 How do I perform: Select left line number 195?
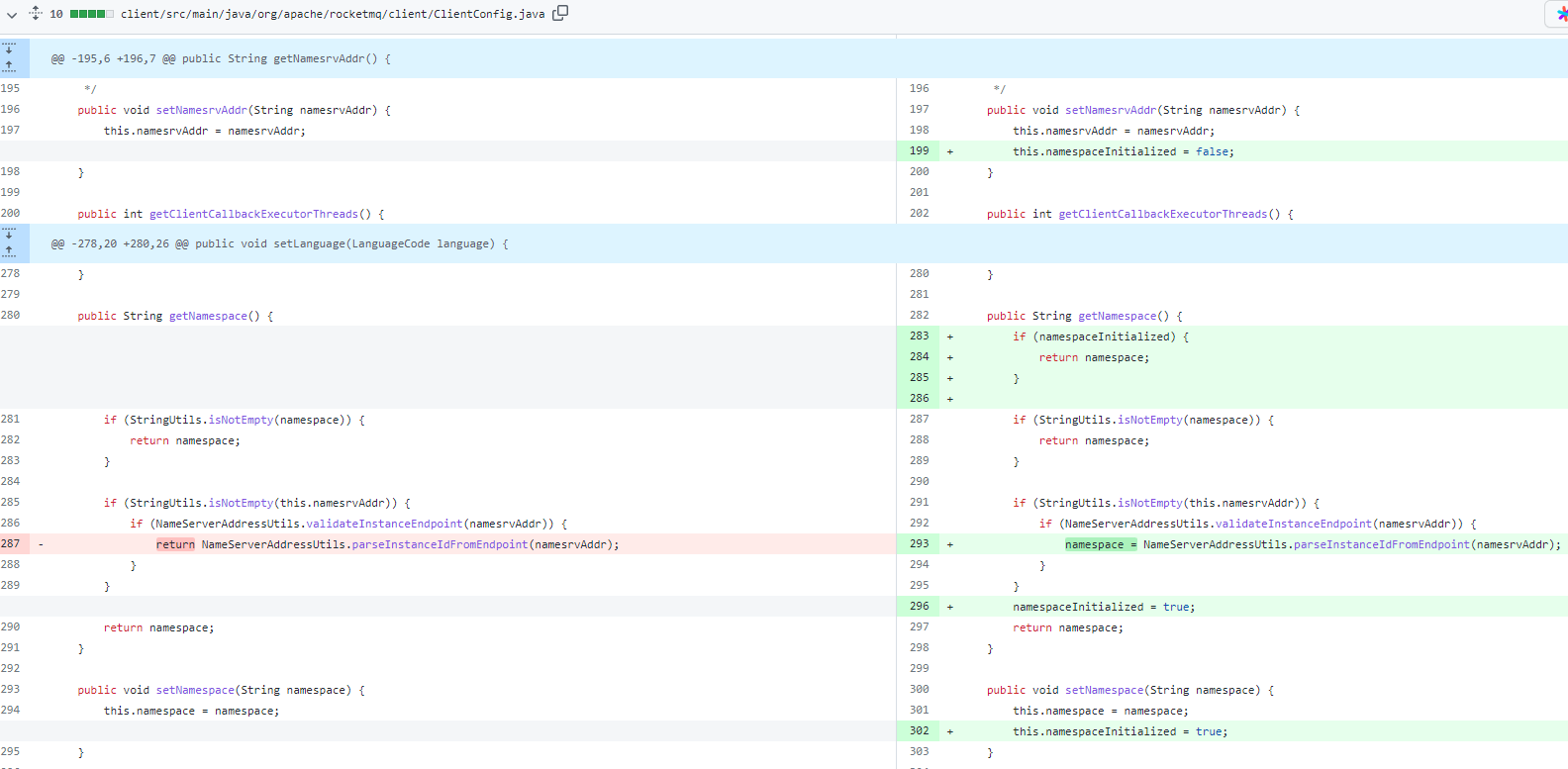11,89
